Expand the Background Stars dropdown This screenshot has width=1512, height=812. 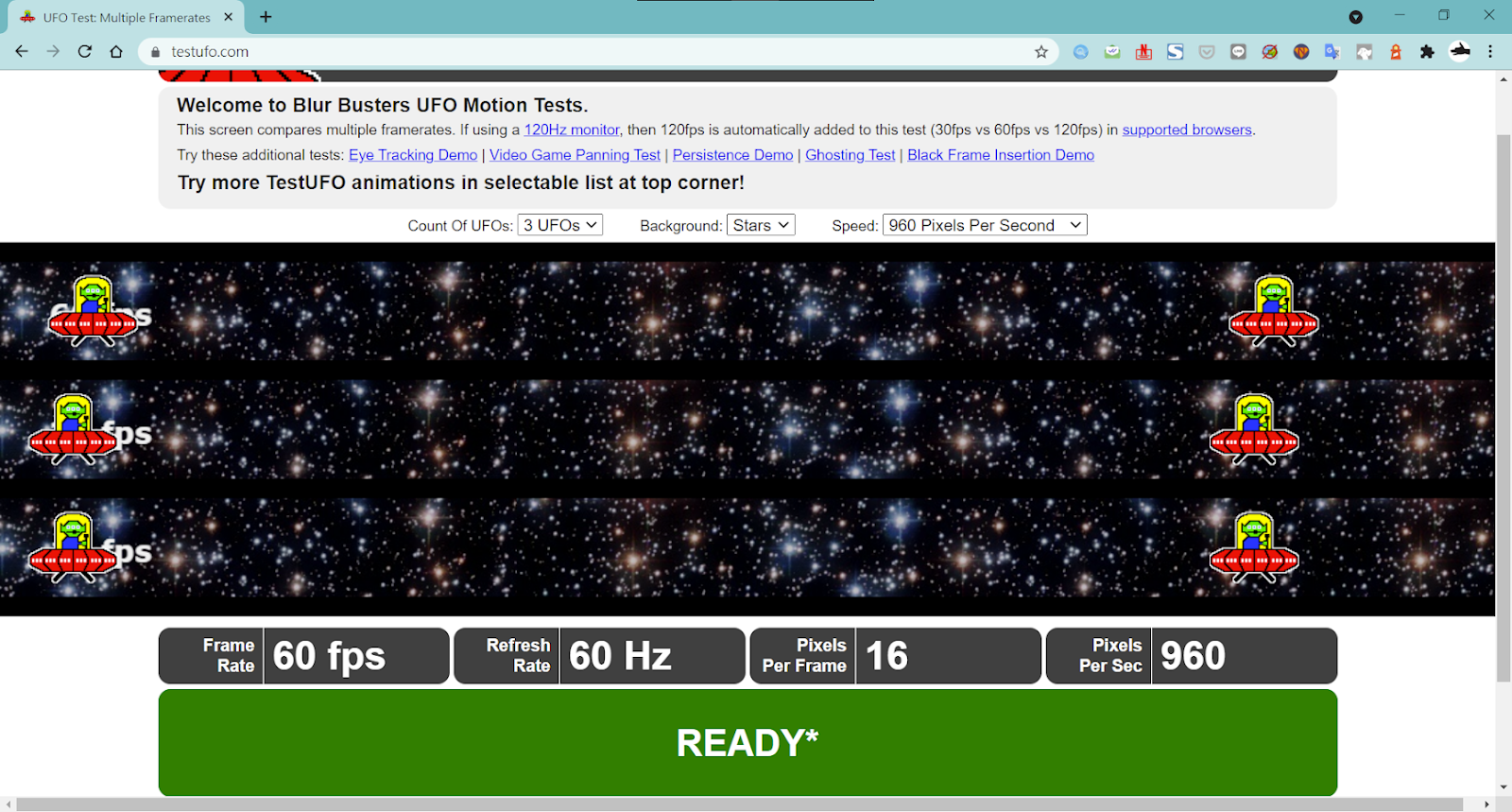pos(761,225)
